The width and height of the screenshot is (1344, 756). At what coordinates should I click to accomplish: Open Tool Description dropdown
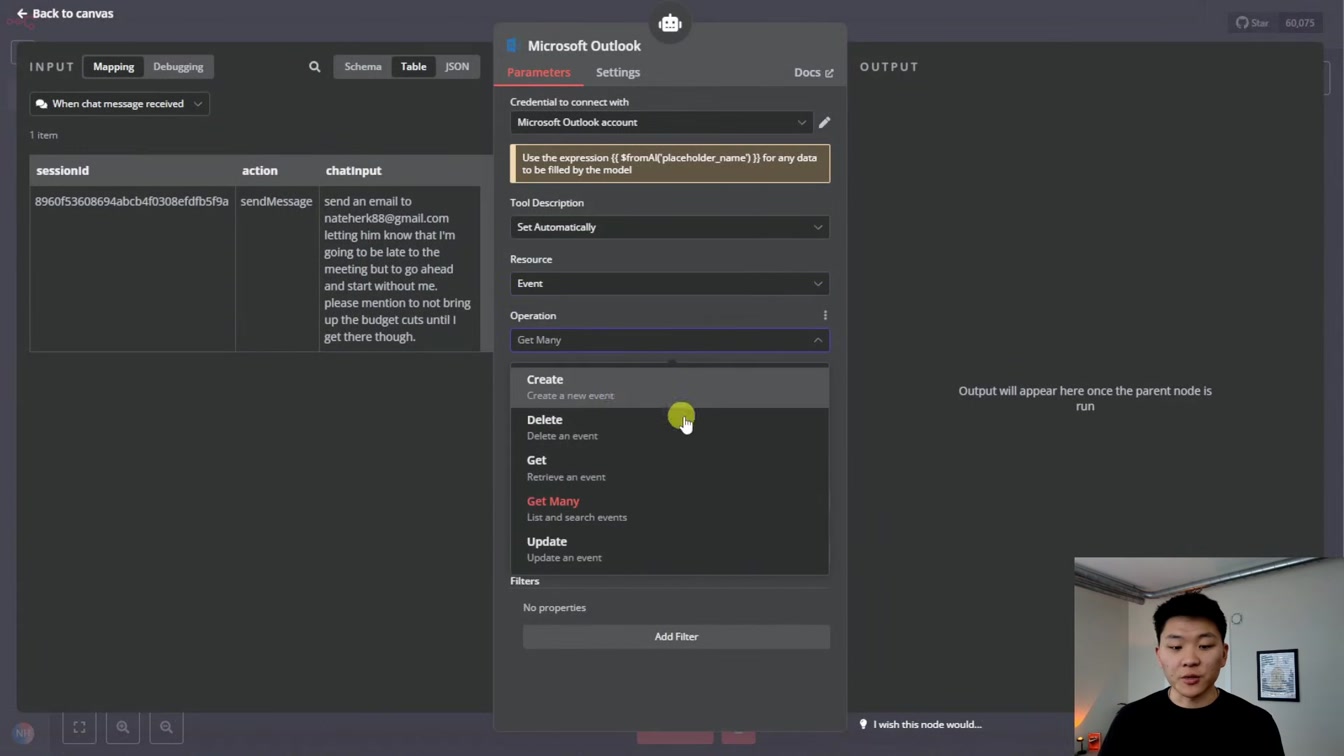coord(669,227)
